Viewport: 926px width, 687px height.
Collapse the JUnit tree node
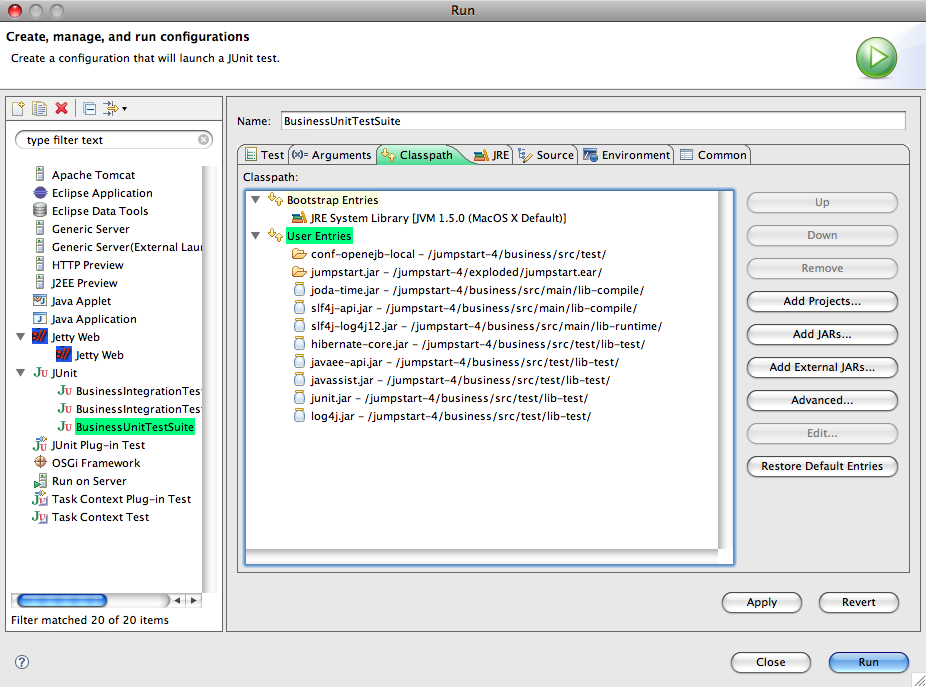20,373
